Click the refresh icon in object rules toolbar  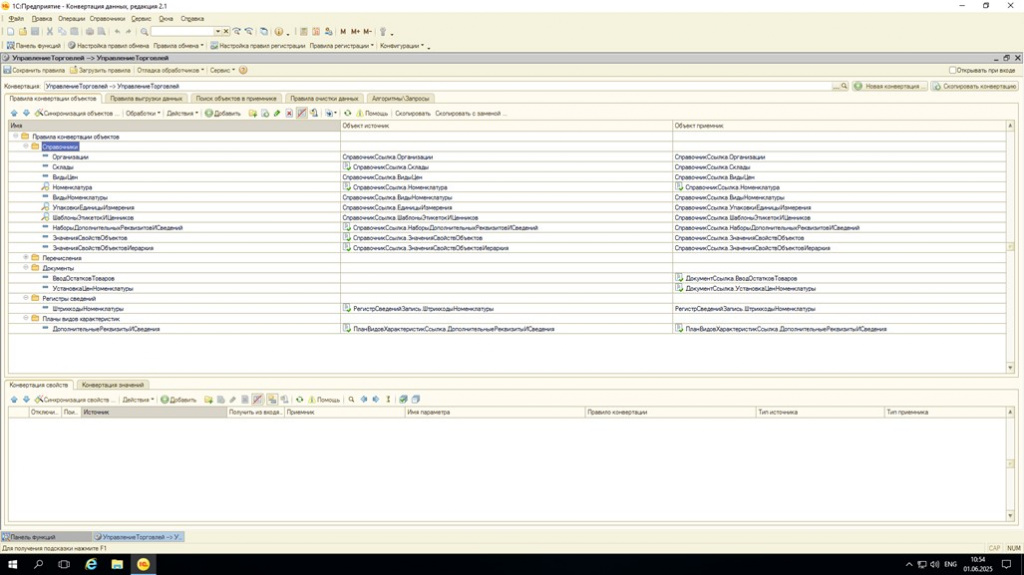[347, 113]
